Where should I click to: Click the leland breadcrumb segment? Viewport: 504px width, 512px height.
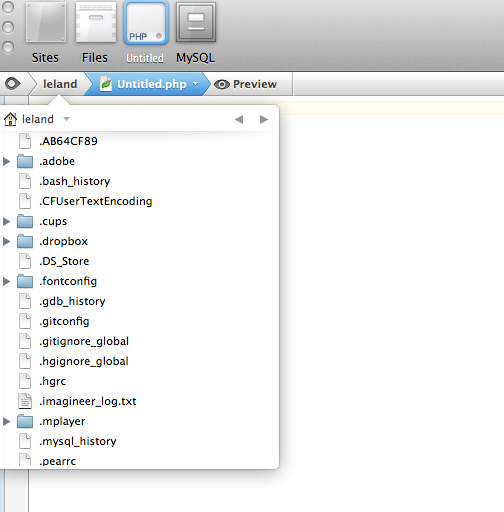[60, 84]
